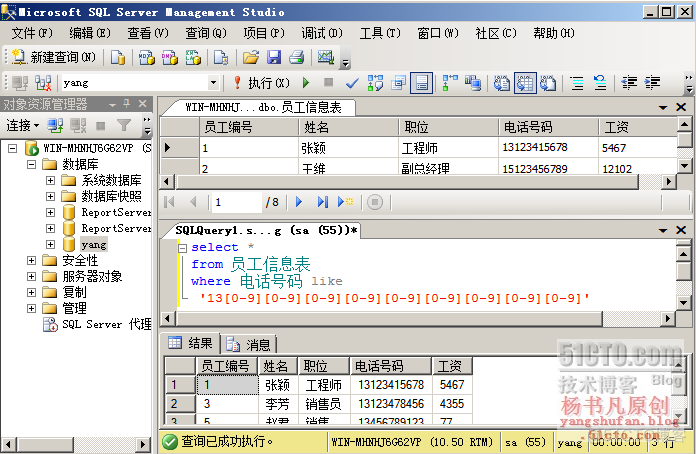The width and height of the screenshot is (696, 454).
Task: Click the green Debug play arrow icon
Action: (x=306, y=83)
